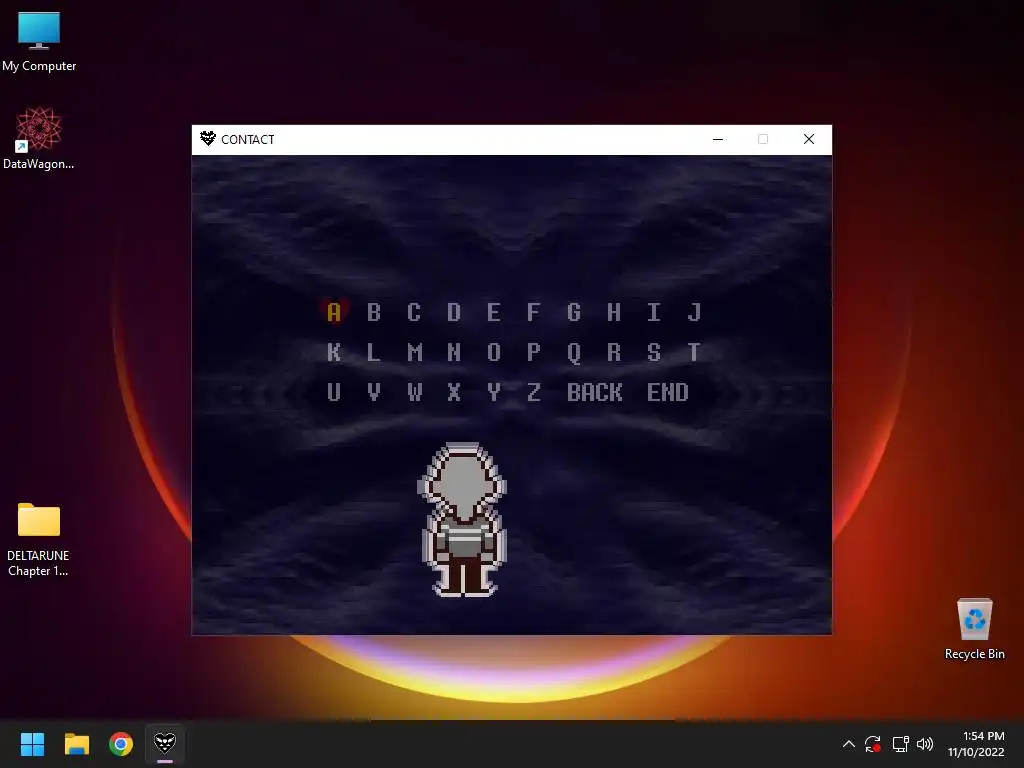Select letter A in the name grid
Image resolution: width=1024 pixels, height=768 pixels.
click(334, 312)
